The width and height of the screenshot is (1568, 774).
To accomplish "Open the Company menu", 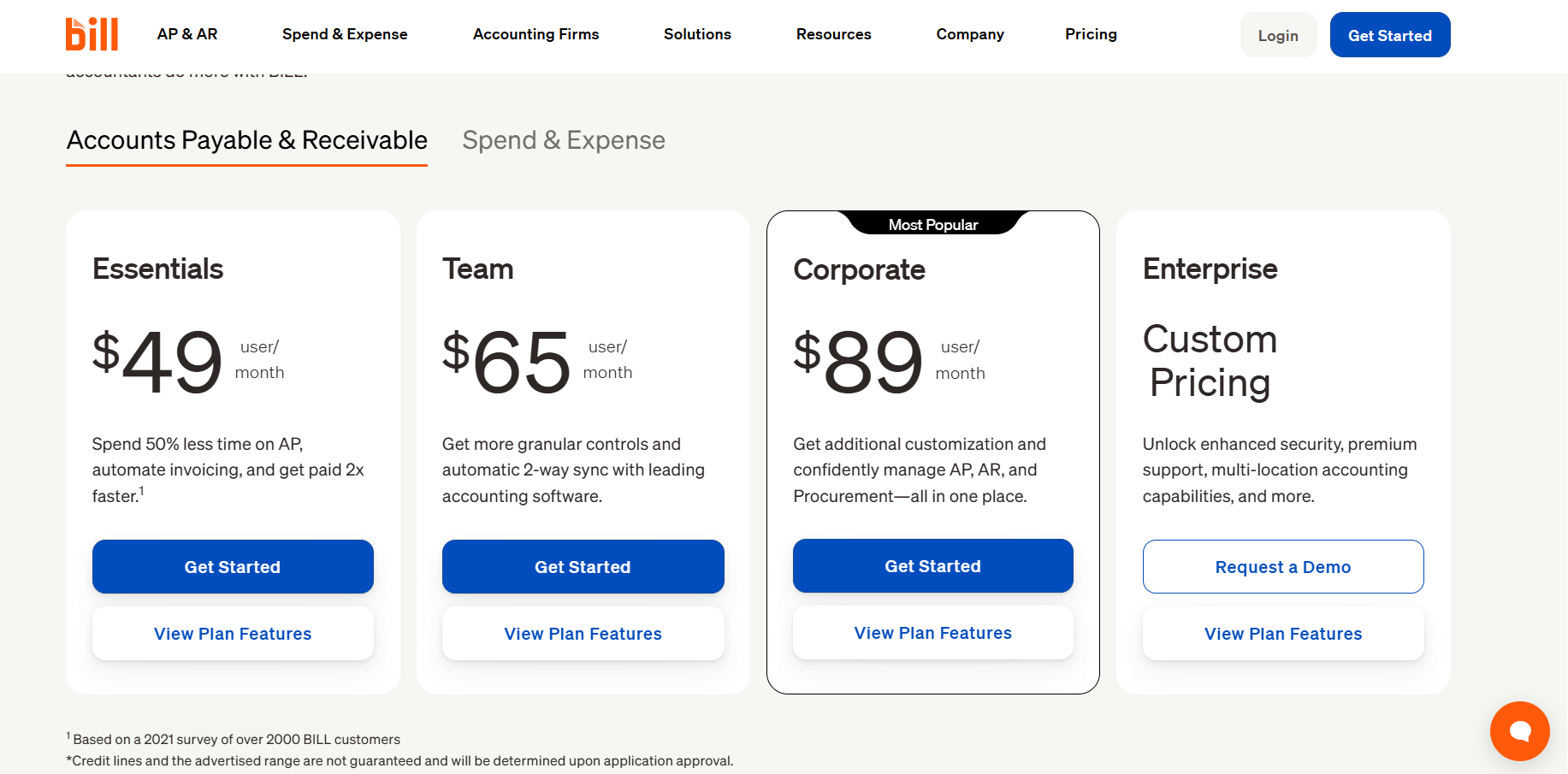I will [x=970, y=34].
